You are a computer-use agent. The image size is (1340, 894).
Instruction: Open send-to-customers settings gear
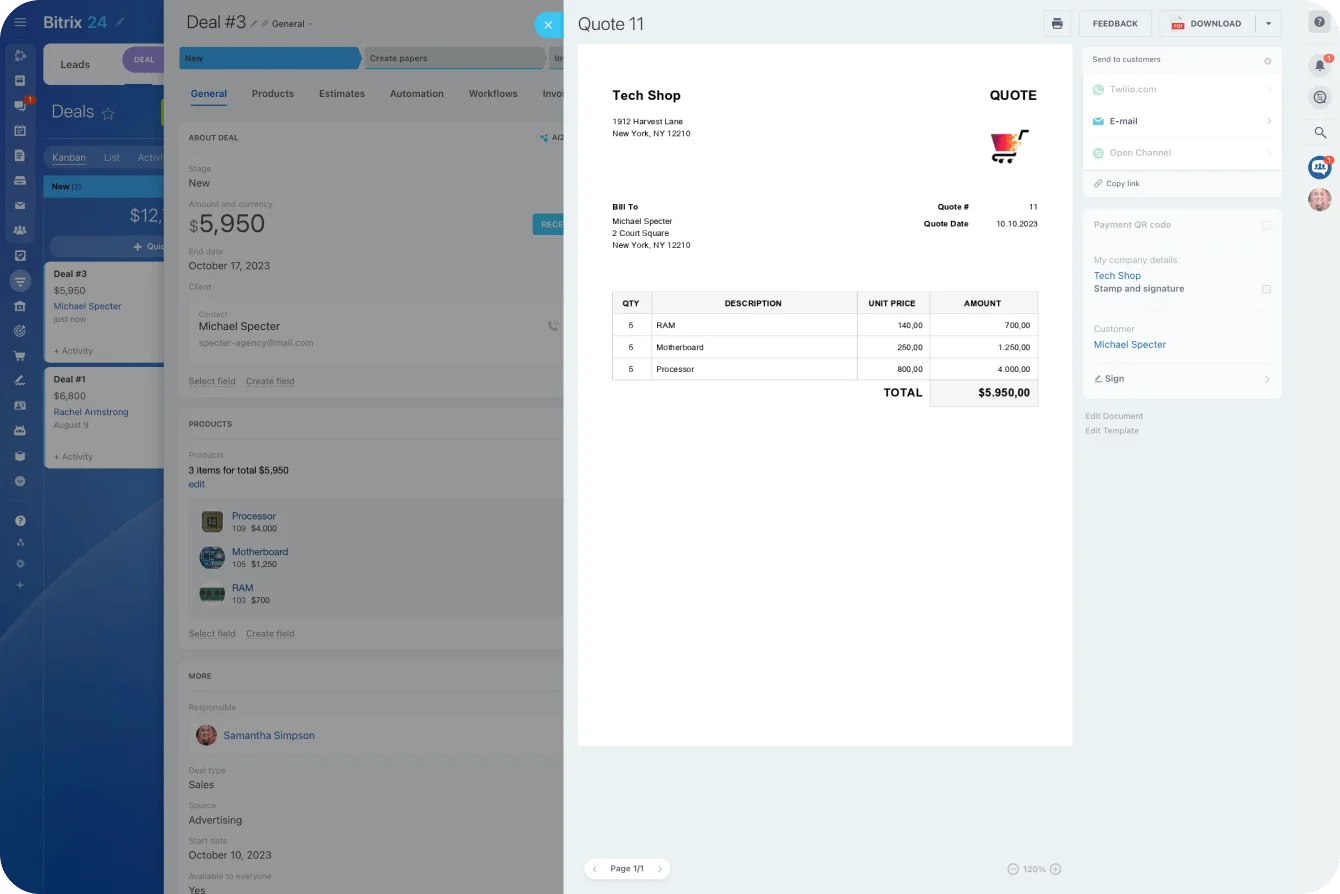click(1267, 61)
